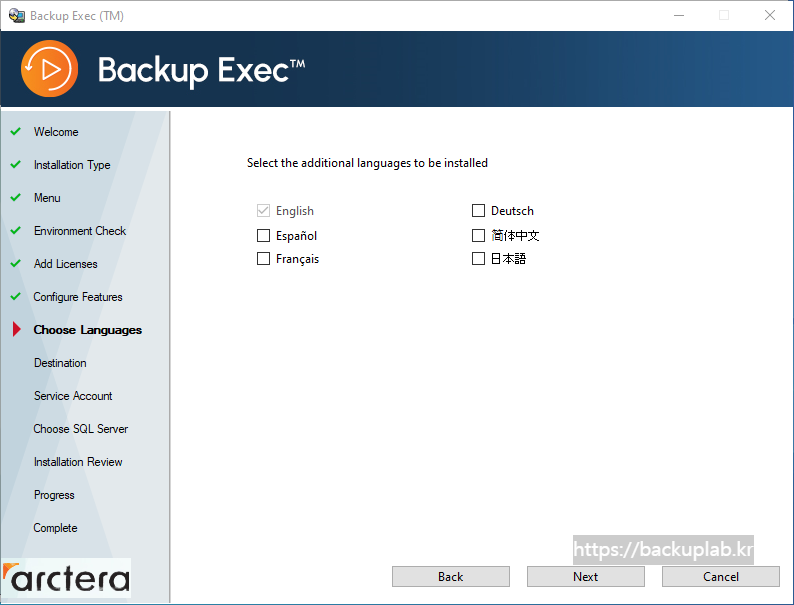Image resolution: width=794 pixels, height=605 pixels.
Task: Select the Welcome step in sidebar
Action: tap(56, 132)
